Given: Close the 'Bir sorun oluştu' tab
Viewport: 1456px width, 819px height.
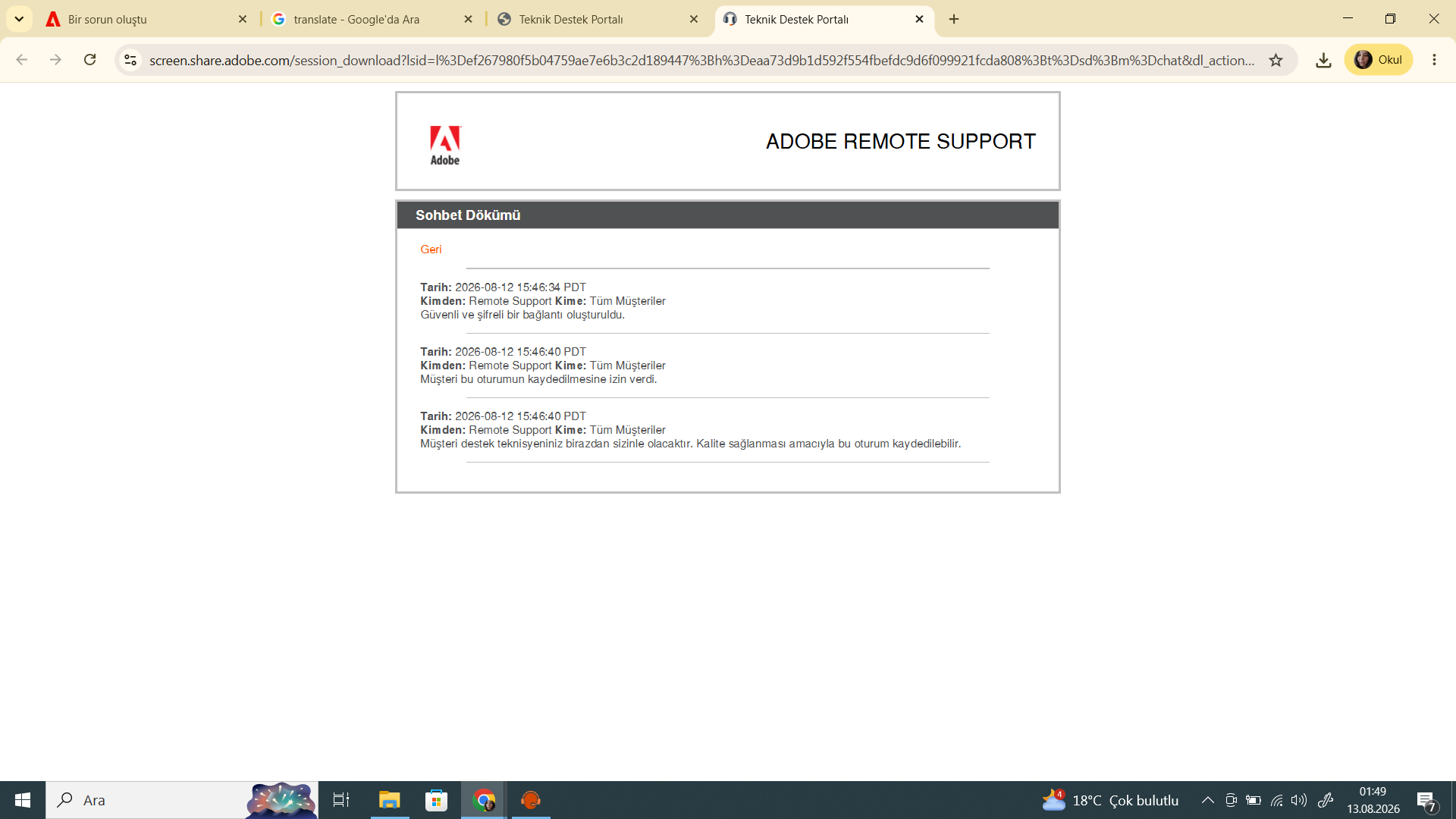Looking at the screenshot, I should pos(243,19).
